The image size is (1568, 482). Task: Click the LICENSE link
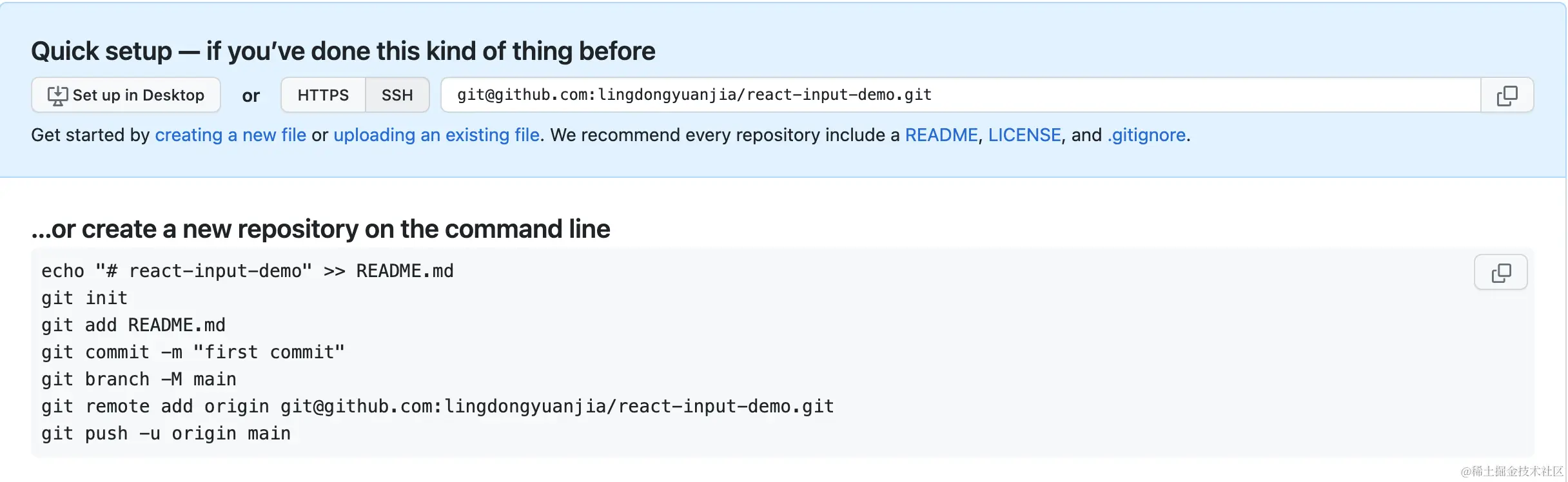(1024, 135)
